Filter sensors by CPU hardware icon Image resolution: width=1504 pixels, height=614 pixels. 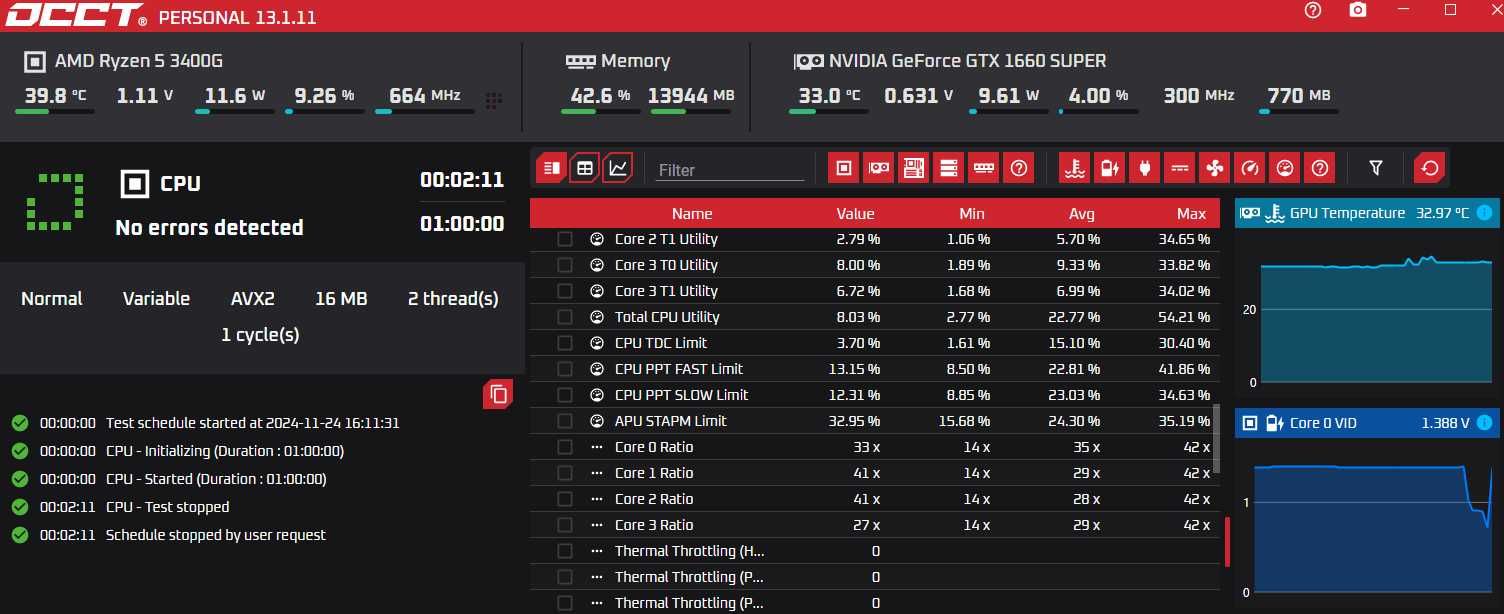pyautogui.click(x=844, y=168)
